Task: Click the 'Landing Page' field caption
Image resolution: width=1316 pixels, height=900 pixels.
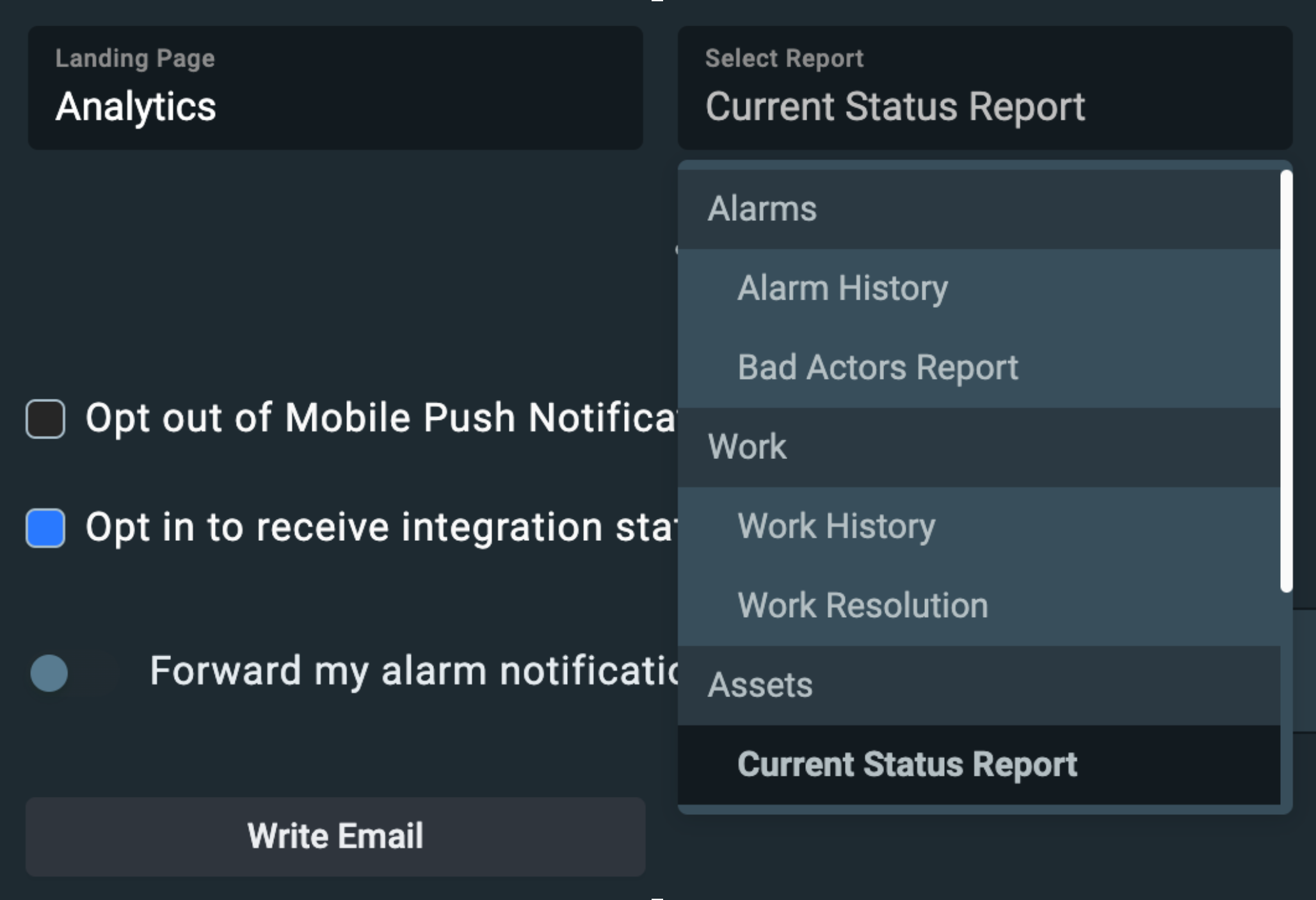Action: tap(135, 59)
